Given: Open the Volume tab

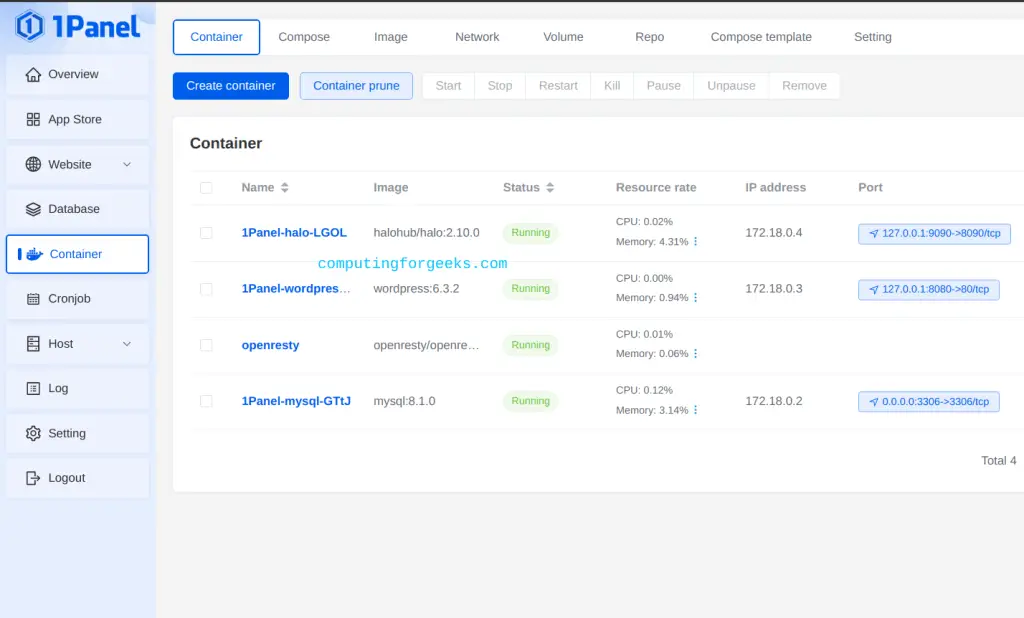Looking at the screenshot, I should pos(563,37).
